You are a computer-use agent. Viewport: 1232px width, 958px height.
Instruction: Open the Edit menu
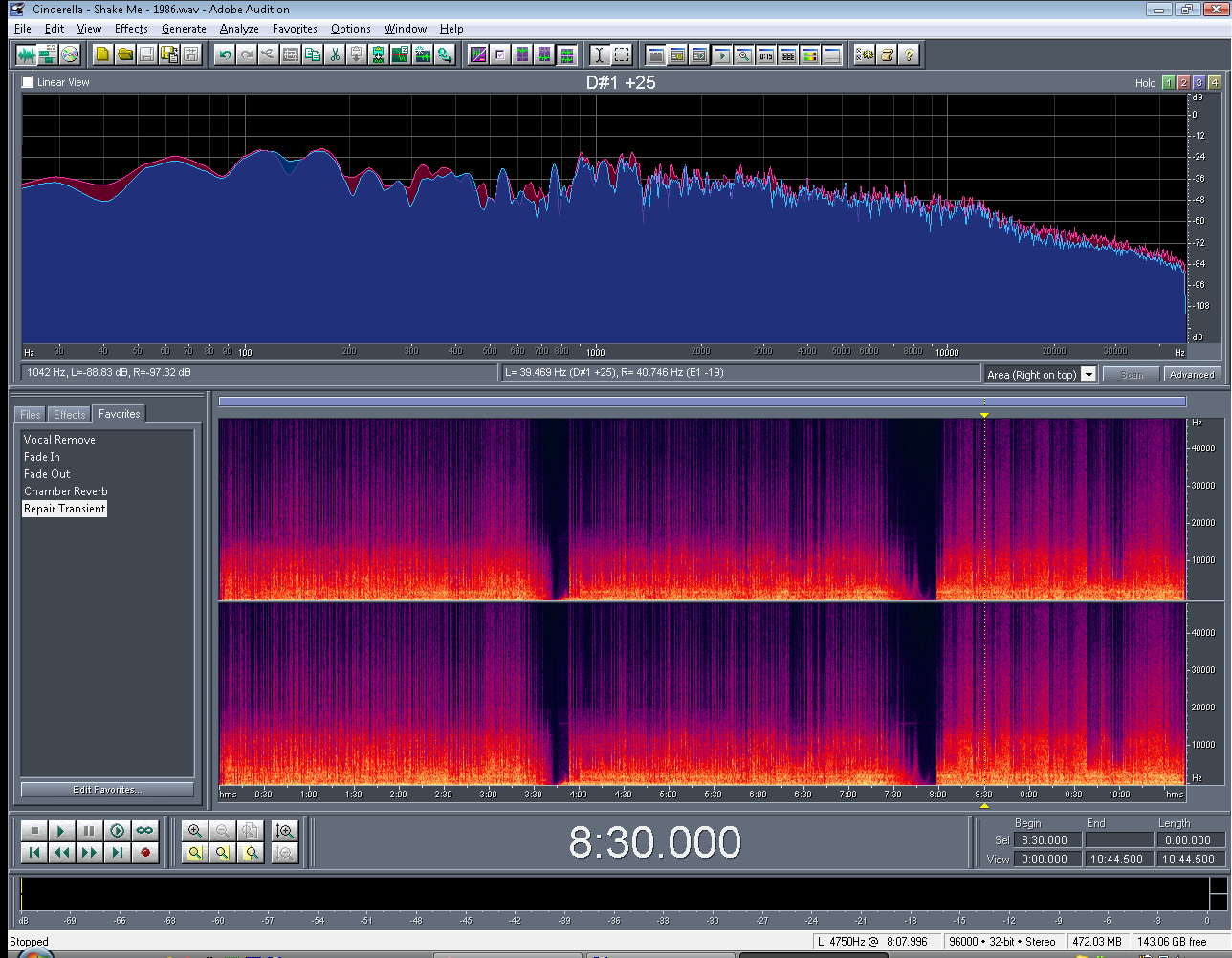55,29
